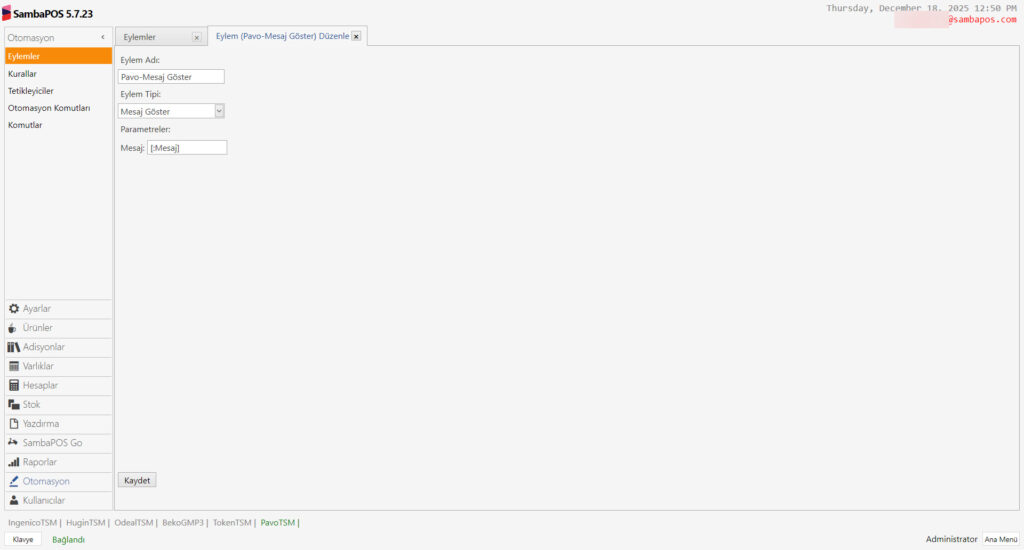Open Tetikleyiciler from the sidebar
Image resolution: width=1024 pixels, height=550 pixels.
click(31, 91)
